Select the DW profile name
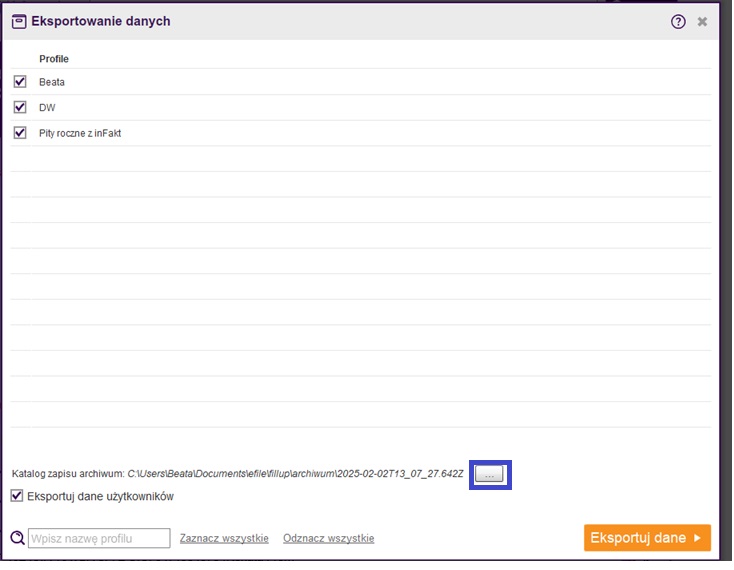The image size is (734, 570). point(47,108)
